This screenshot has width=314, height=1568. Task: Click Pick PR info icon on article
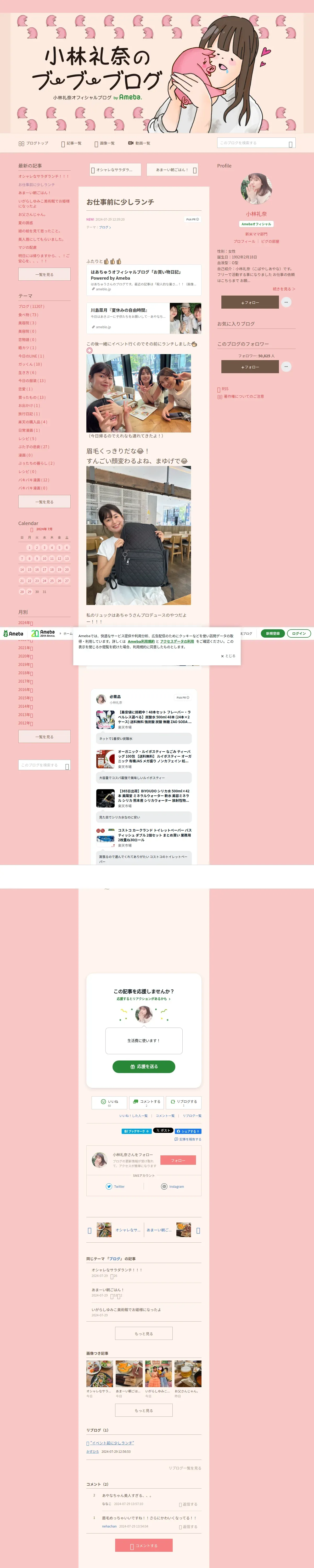tap(193, 219)
